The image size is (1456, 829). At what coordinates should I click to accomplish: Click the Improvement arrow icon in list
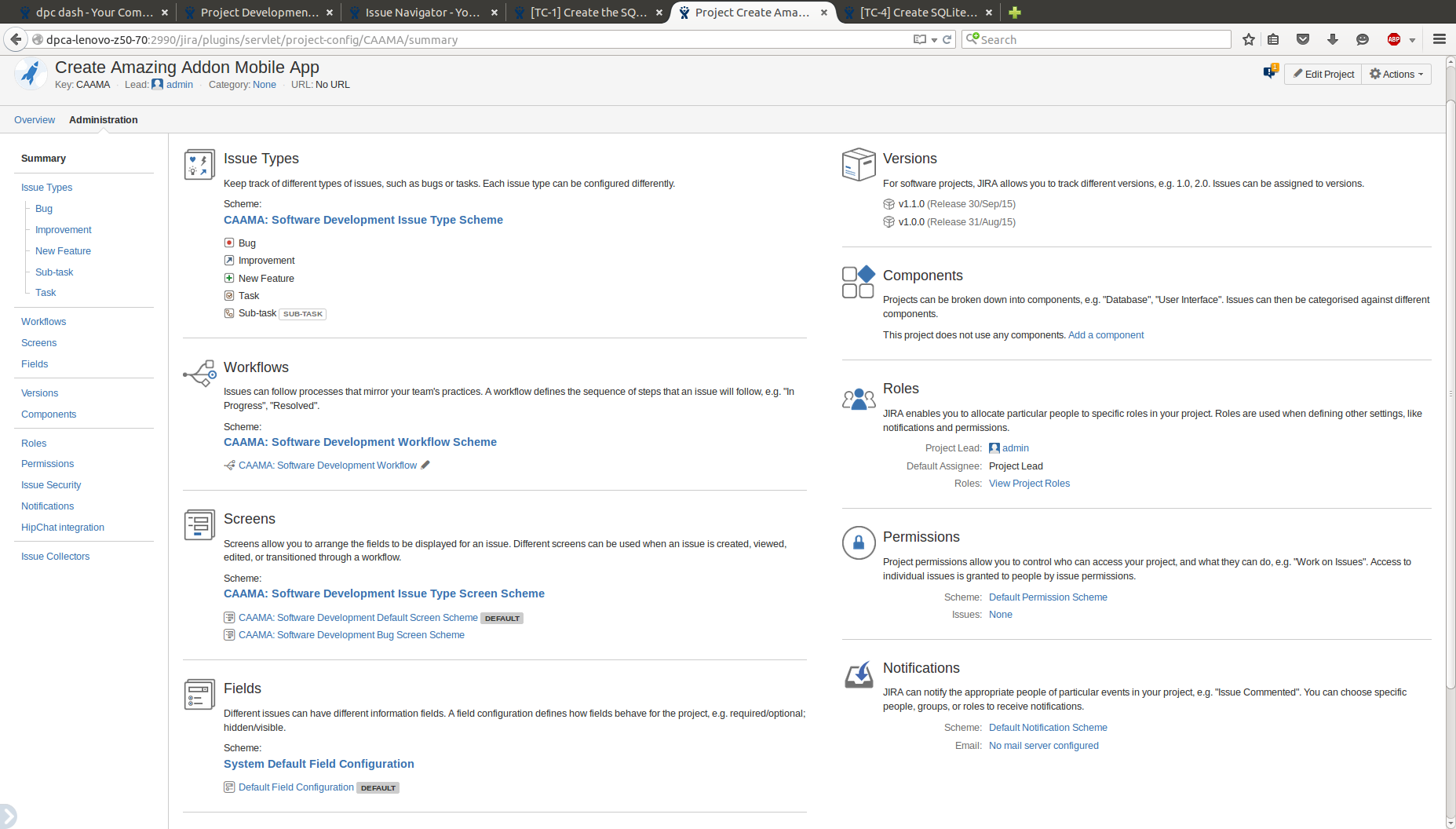[229, 260]
